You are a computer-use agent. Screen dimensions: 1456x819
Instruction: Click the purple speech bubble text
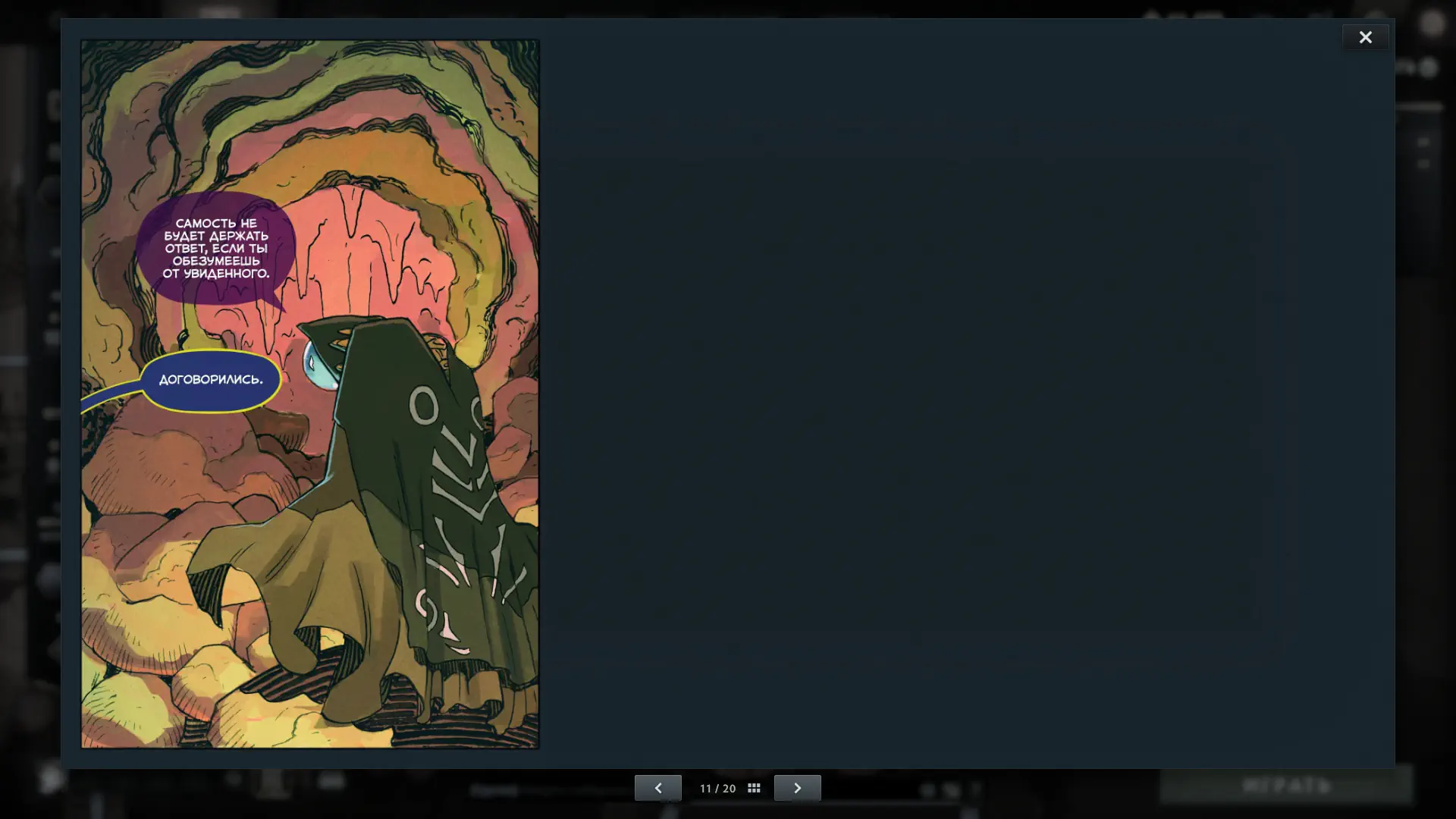(216, 248)
